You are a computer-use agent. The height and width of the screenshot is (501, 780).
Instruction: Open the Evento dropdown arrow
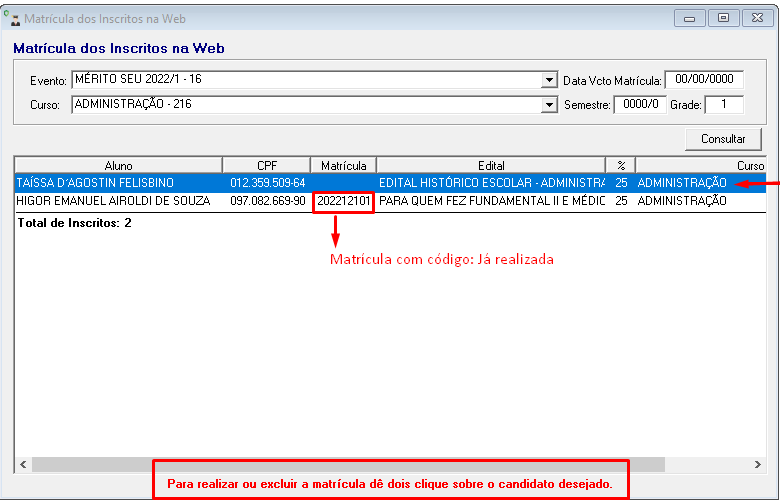click(x=549, y=80)
